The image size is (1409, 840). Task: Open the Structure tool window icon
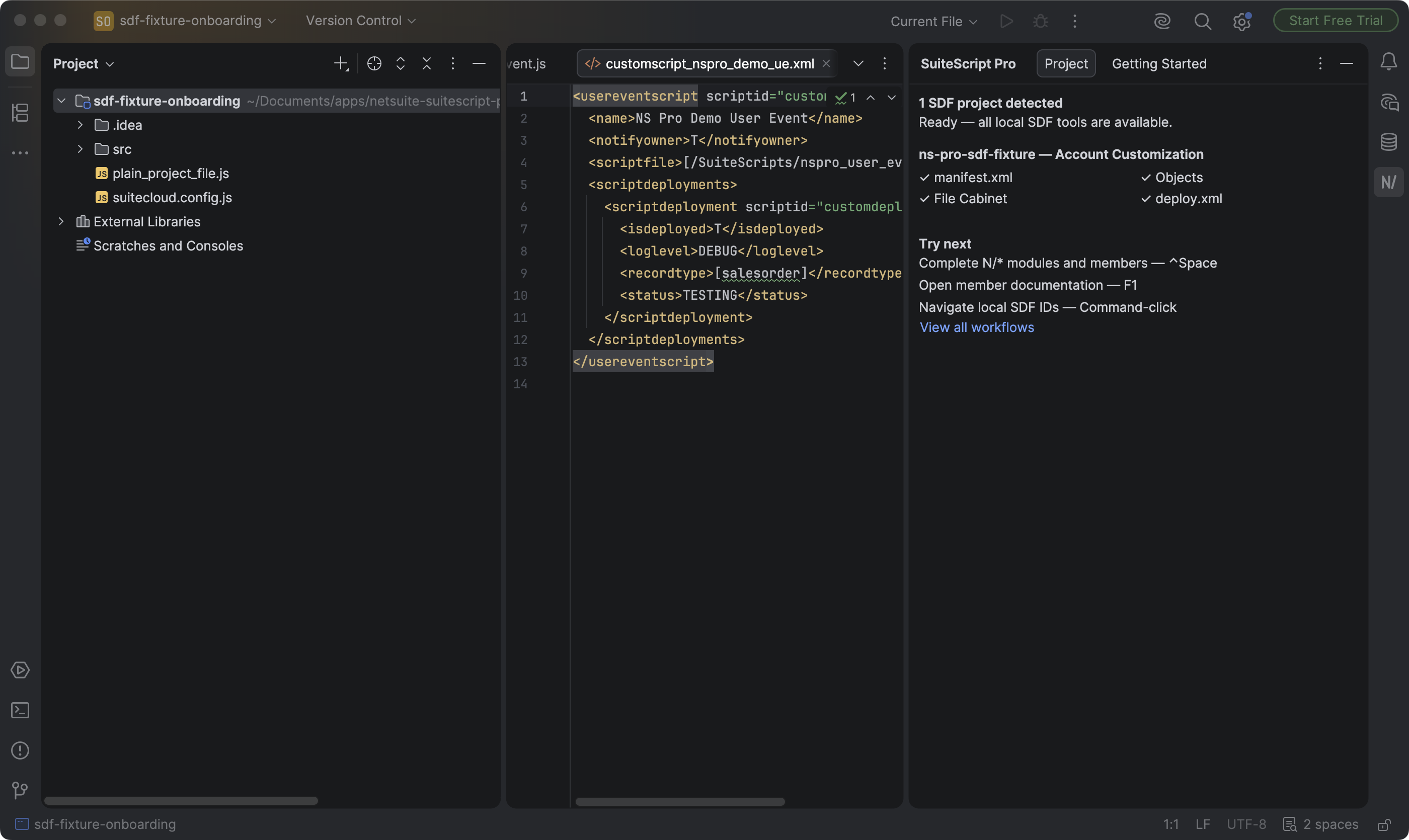point(21,112)
